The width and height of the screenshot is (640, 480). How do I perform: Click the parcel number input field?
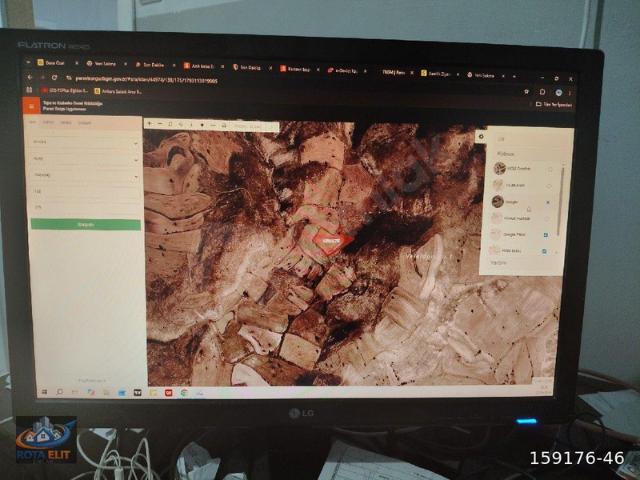point(86,207)
